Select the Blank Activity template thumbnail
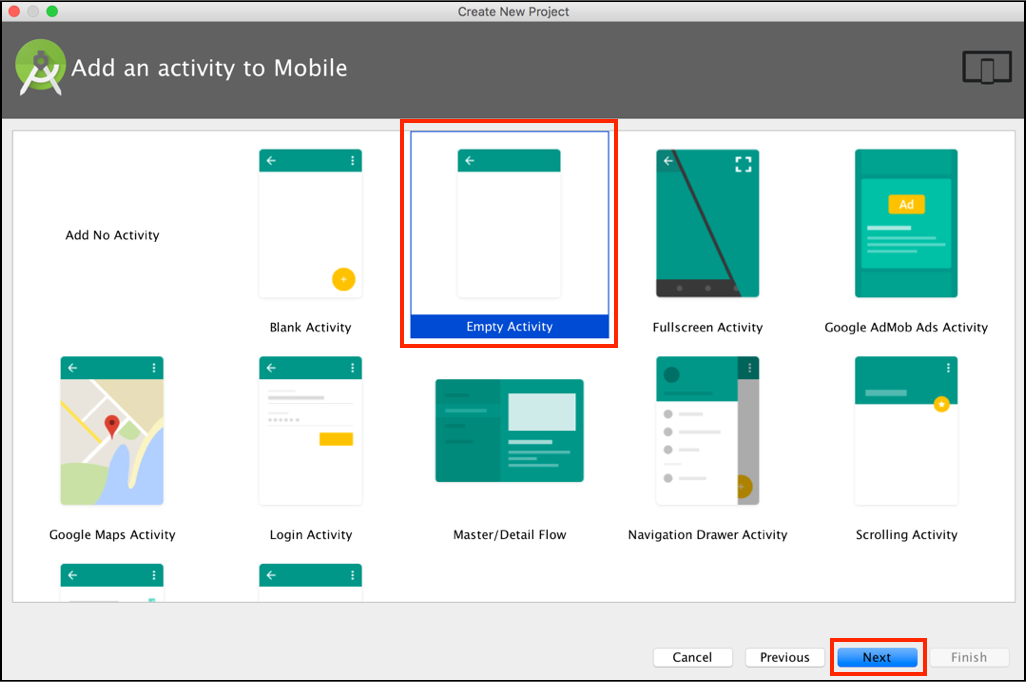The width and height of the screenshot is (1026, 682). 310,224
